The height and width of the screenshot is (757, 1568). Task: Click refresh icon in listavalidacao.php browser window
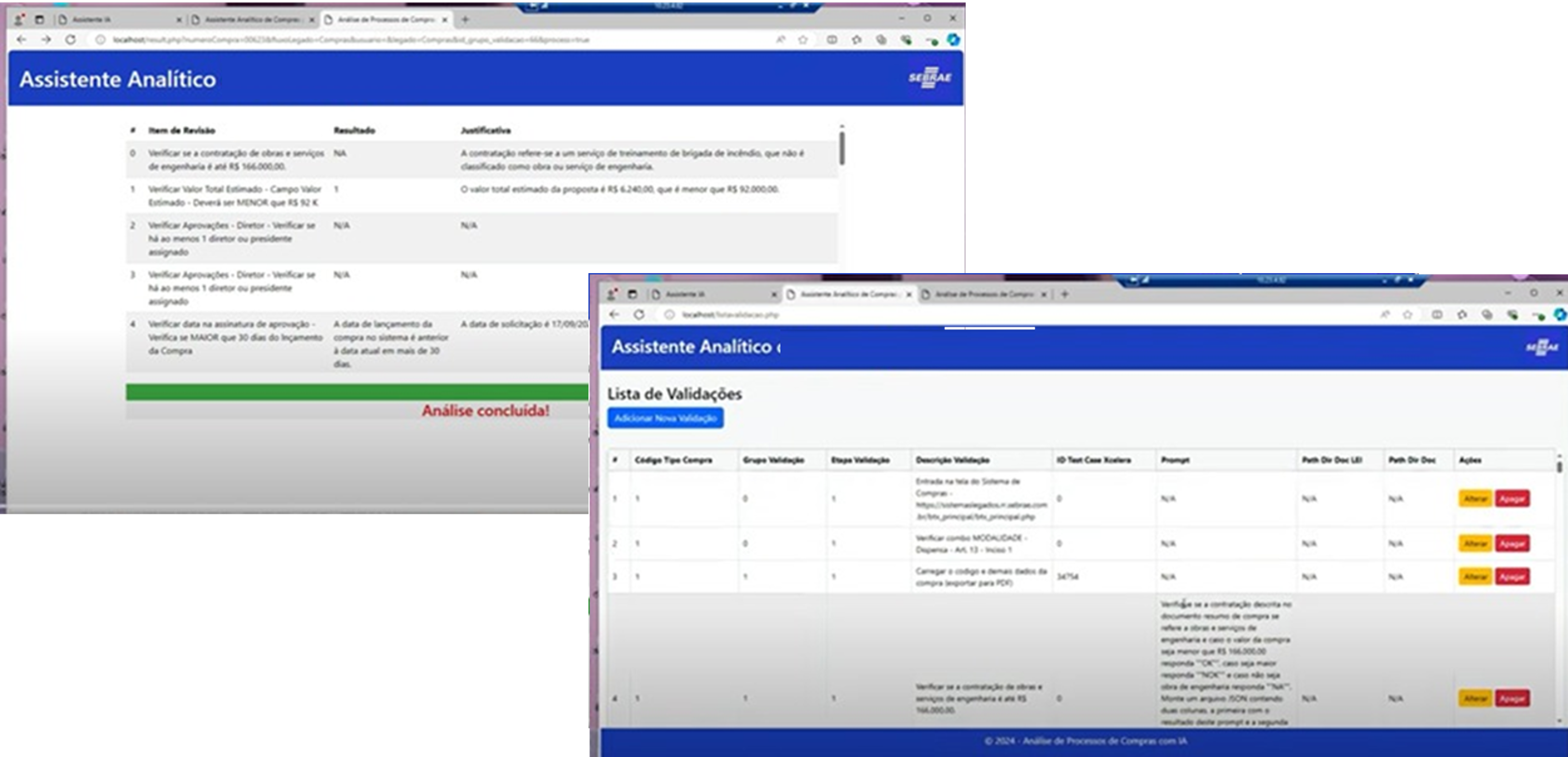tap(638, 315)
